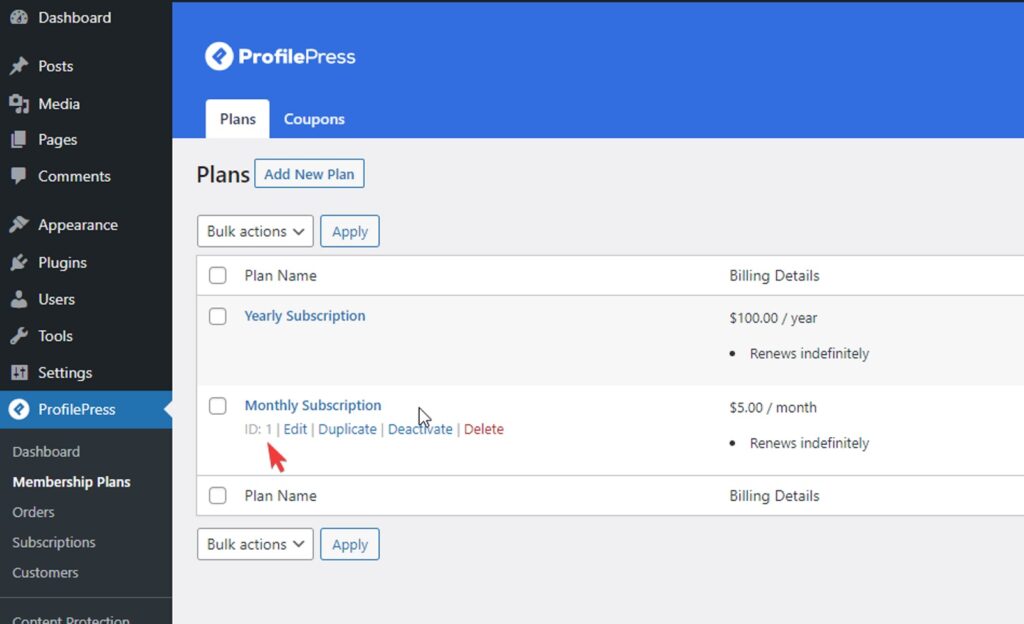Click Delete under Monthly Subscription
Viewport: 1024px width, 624px height.
tap(484, 429)
